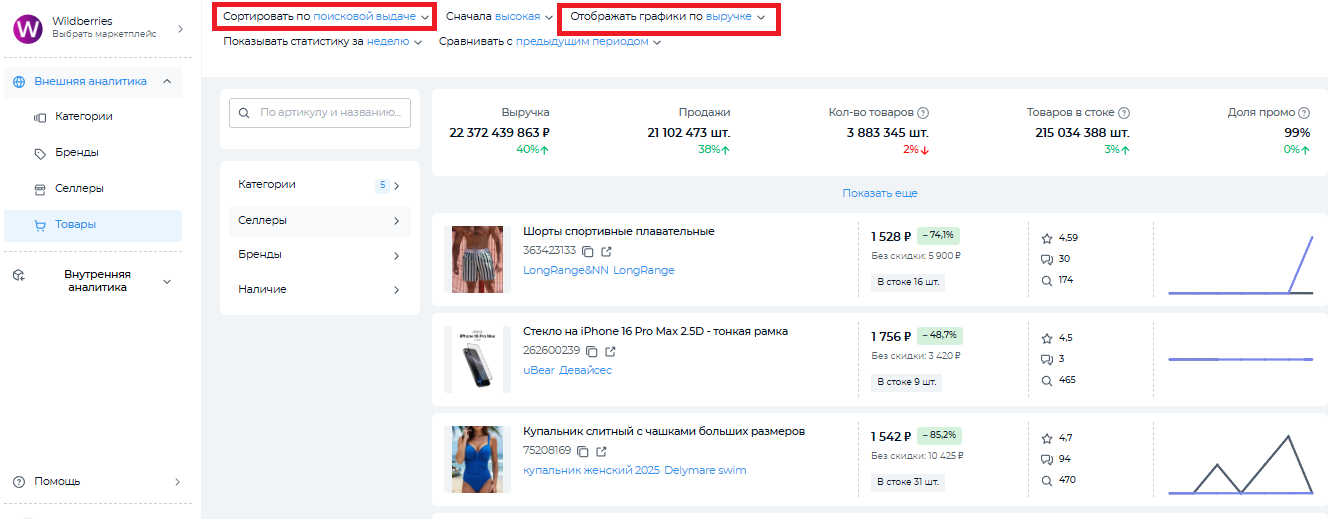Click the help icon next to Товаров в стоке
This screenshot has width=1328, height=519.
1124,113
